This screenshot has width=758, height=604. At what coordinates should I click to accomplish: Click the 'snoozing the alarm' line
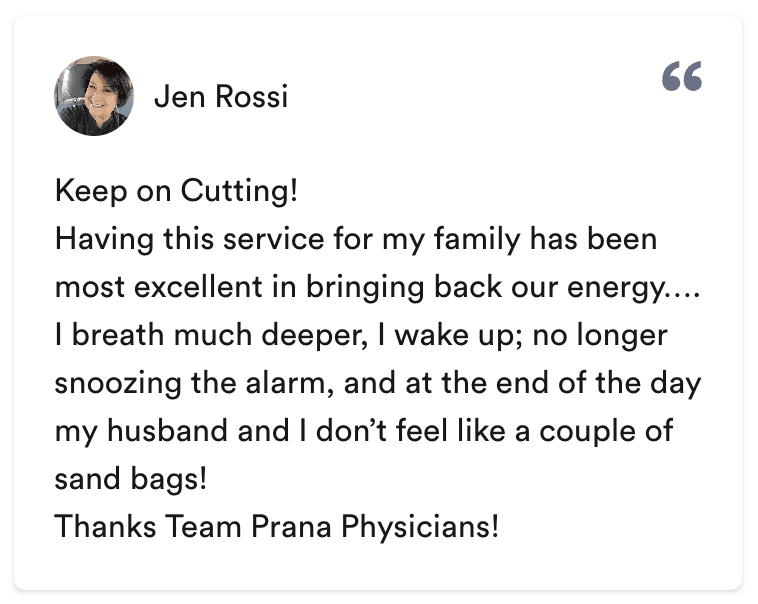tap(379, 383)
